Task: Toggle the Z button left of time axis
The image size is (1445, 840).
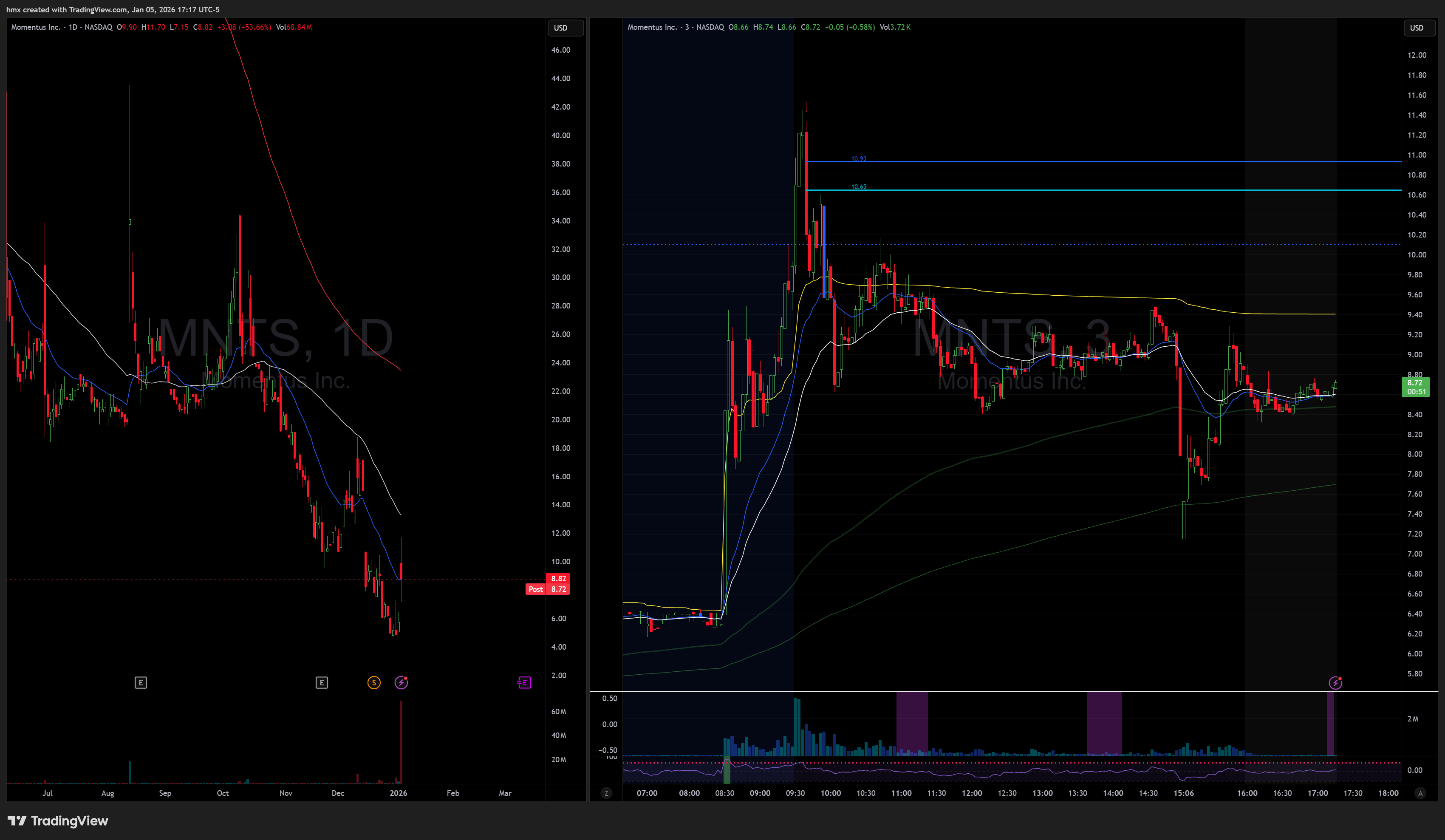Action: pyautogui.click(x=606, y=793)
